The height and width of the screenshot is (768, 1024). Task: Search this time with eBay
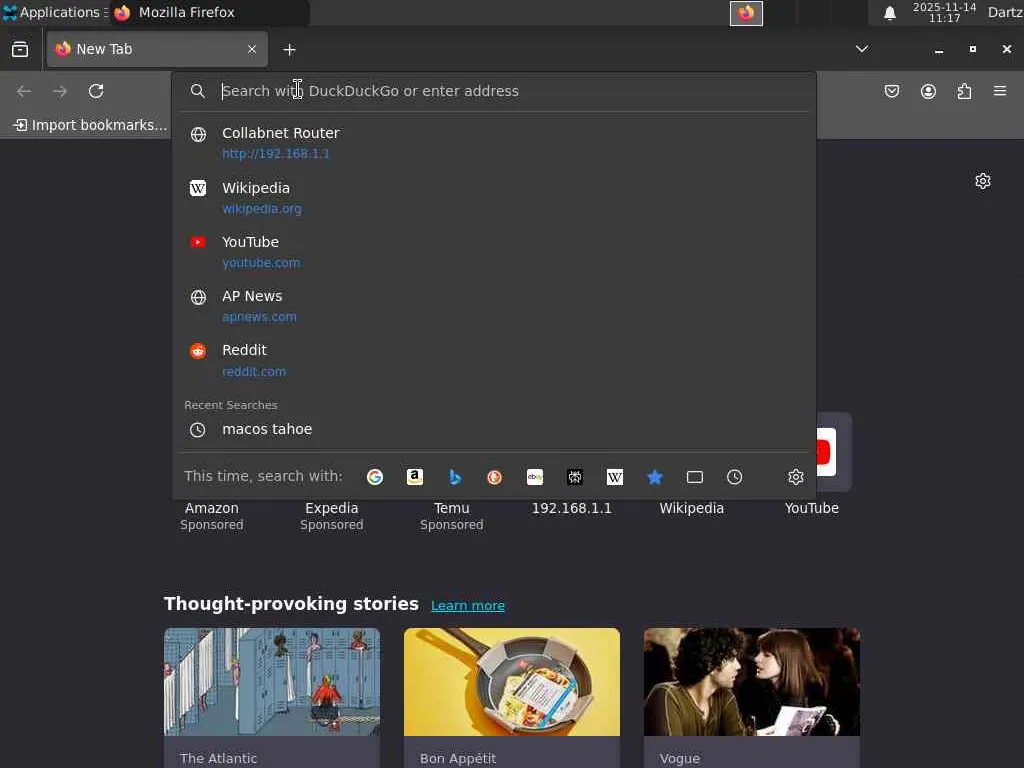coord(535,477)
